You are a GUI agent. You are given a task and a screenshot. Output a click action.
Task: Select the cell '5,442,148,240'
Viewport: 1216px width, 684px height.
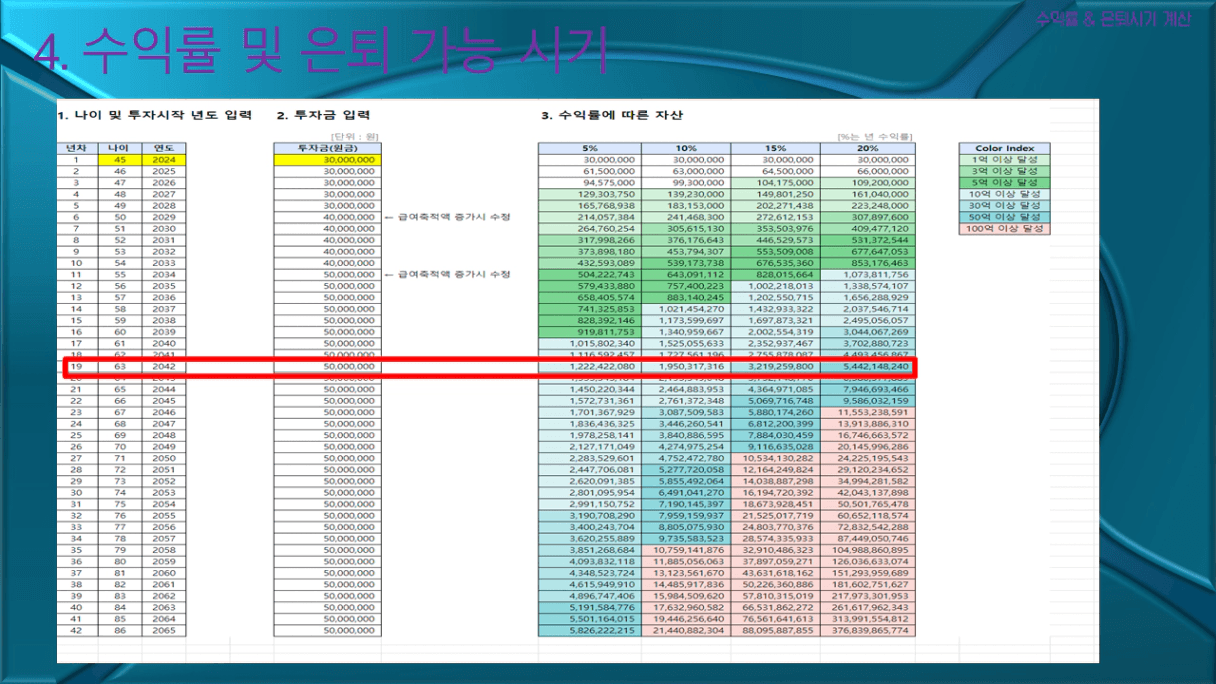coord(866,367)
